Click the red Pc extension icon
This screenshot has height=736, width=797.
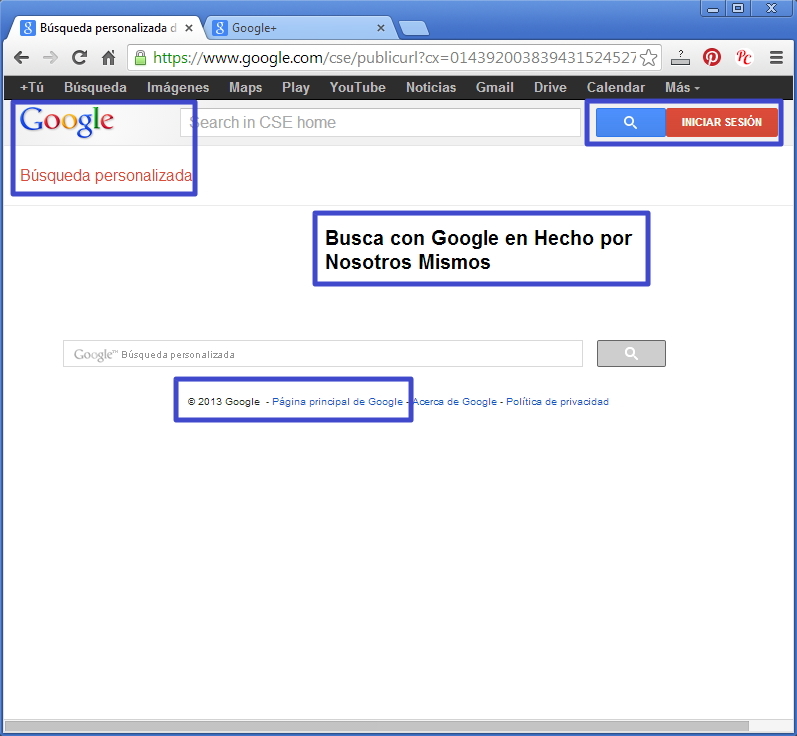point(744,57)
